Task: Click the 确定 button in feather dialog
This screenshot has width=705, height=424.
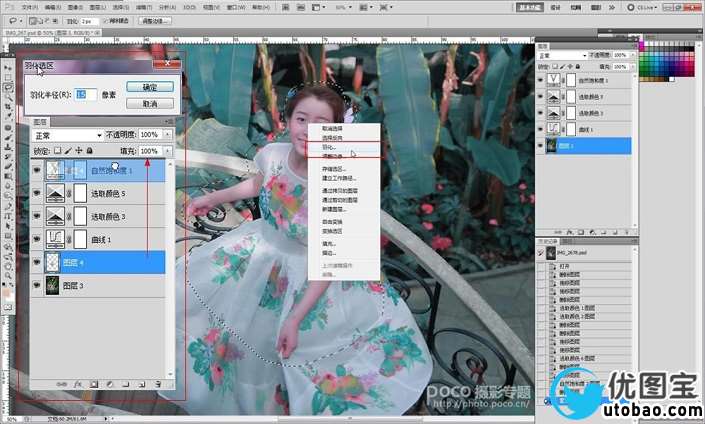Action: click(150, 87)
